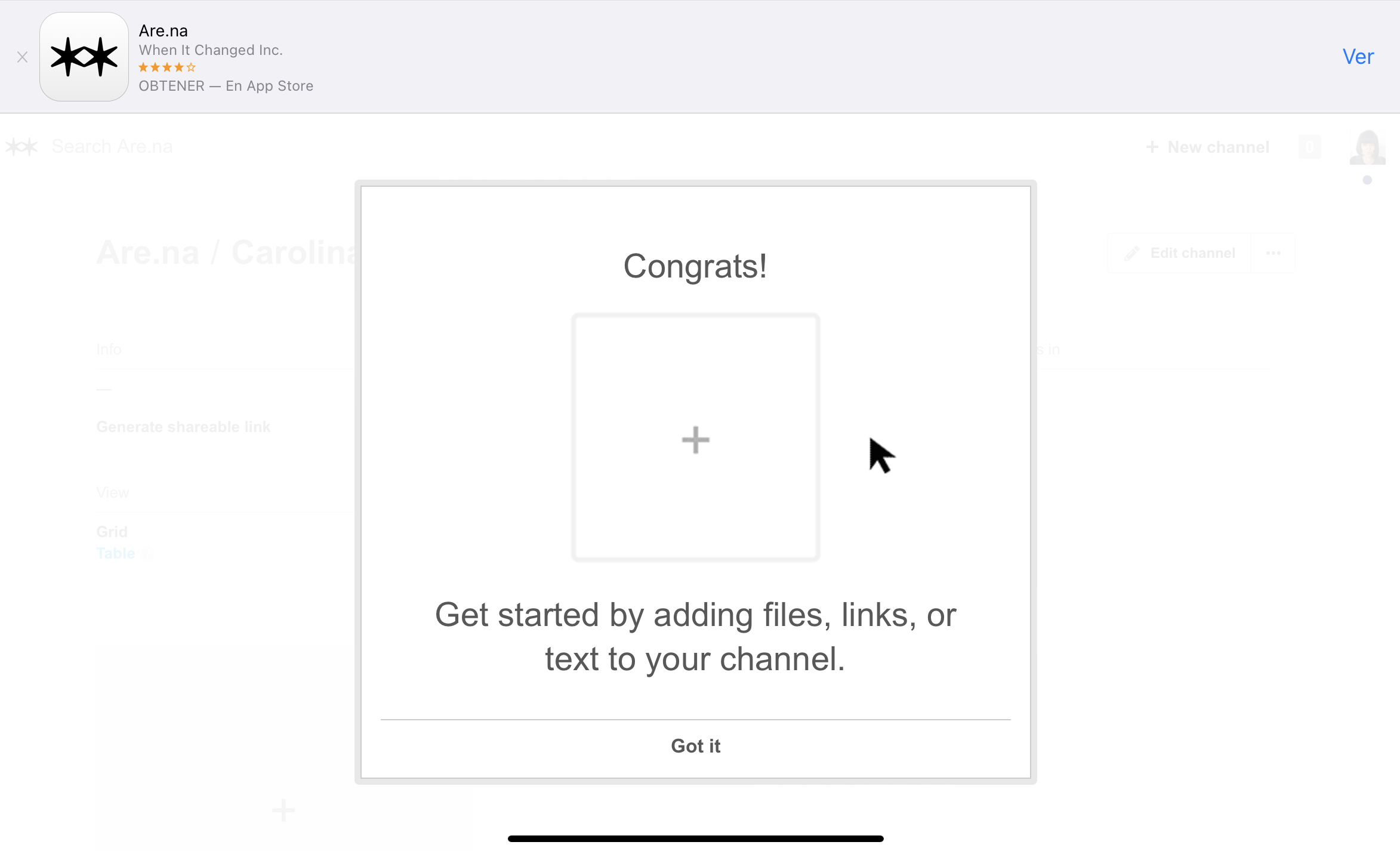This screenshot has width=1400, height=851.
Task: Open the user profile avatar
Action: coord(1367,147)
